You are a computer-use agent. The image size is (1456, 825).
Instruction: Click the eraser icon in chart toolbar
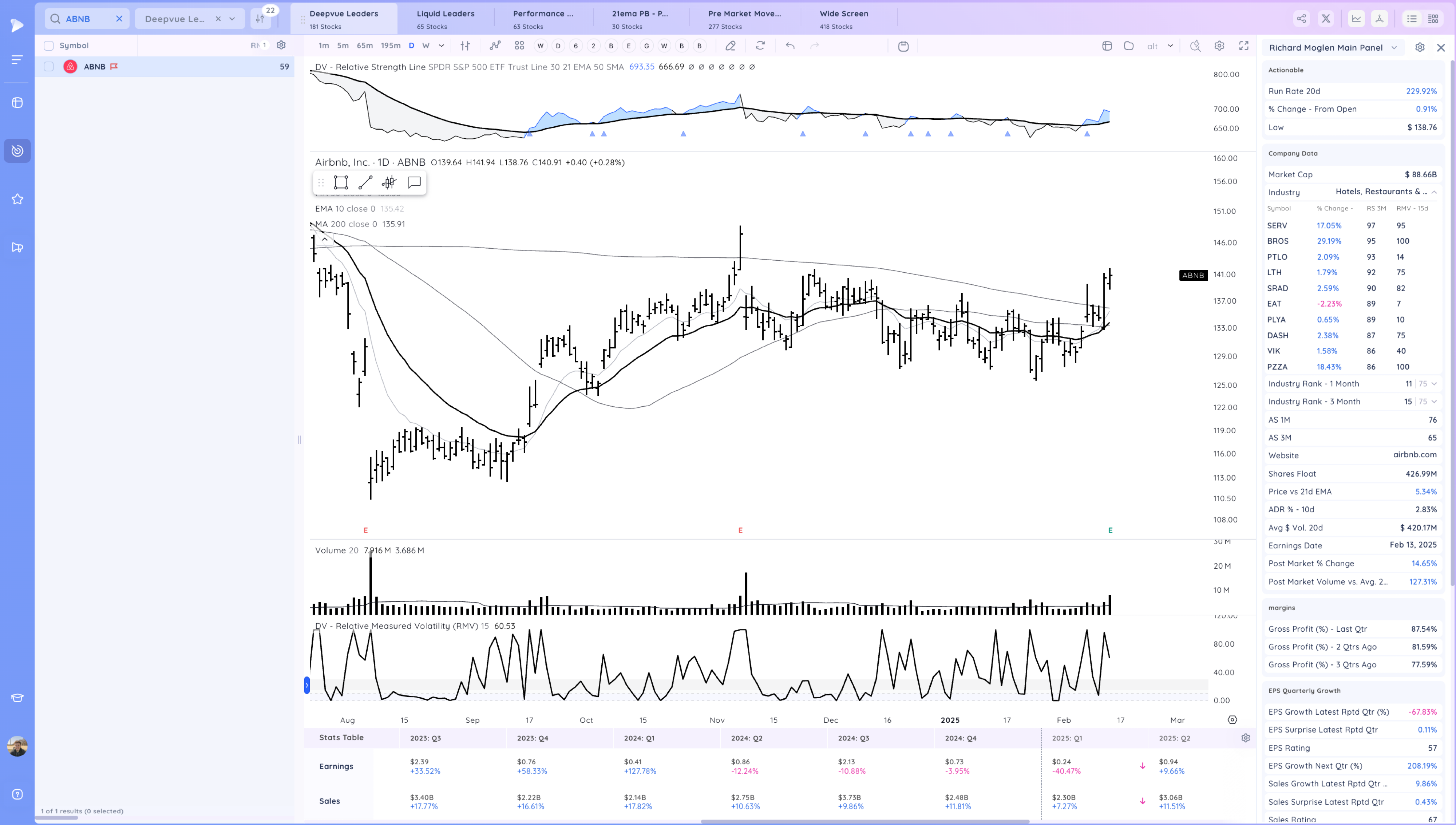click(731, 46)
